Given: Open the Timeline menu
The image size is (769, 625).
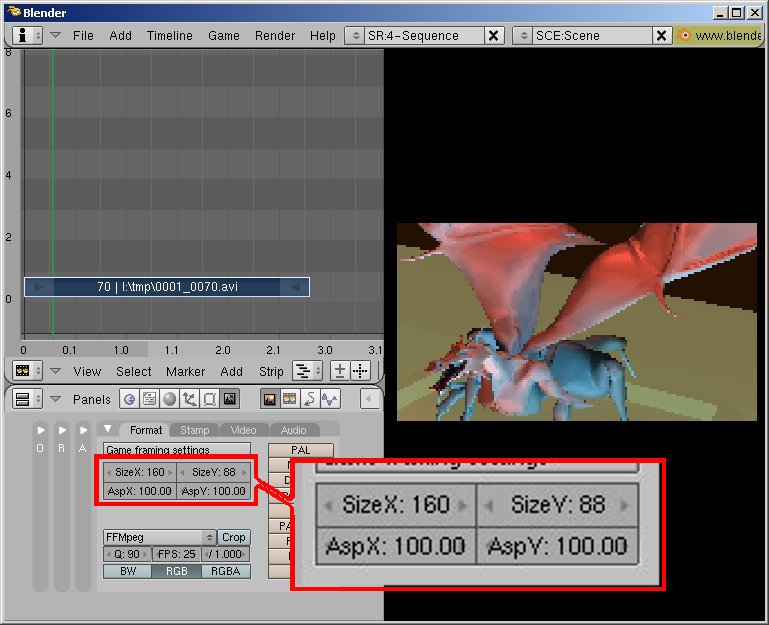Looking at the screenshot, I should pyautogui.click(x=170, y=35).
